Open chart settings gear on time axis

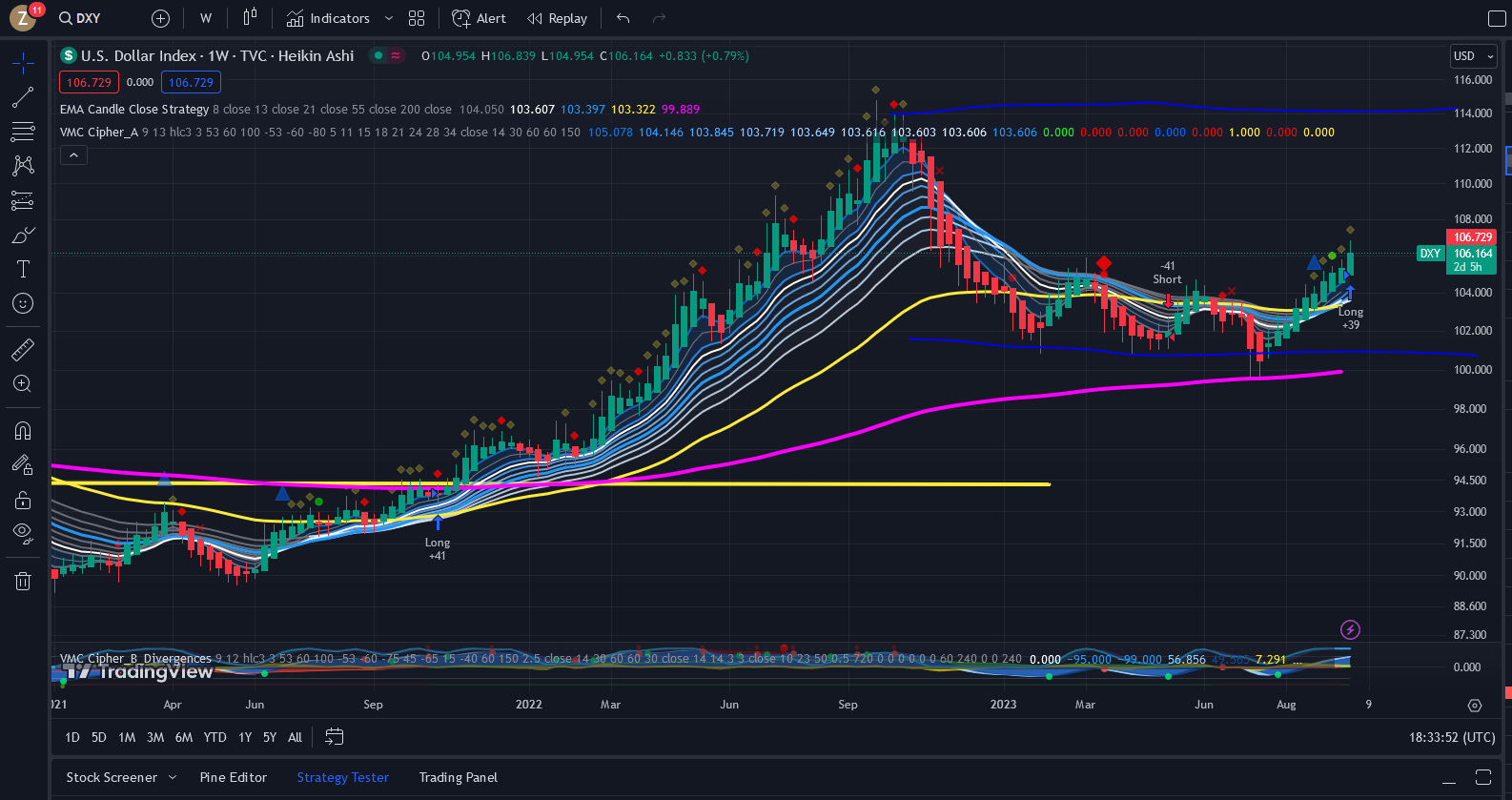point(1475,706)
